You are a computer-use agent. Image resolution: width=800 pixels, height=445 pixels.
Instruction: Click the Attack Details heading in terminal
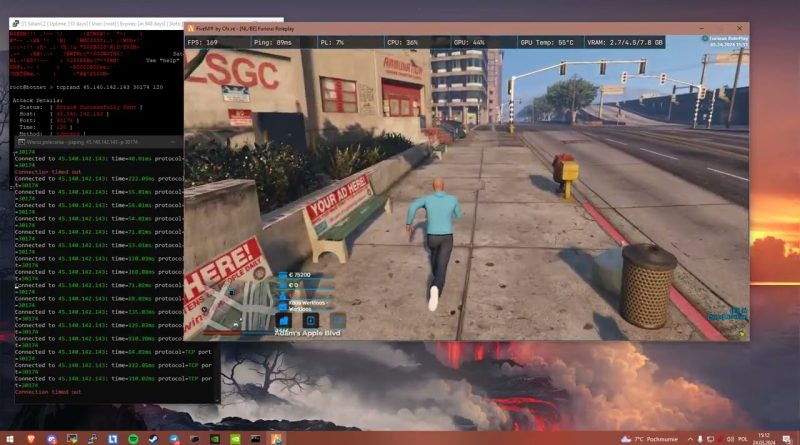37,101
